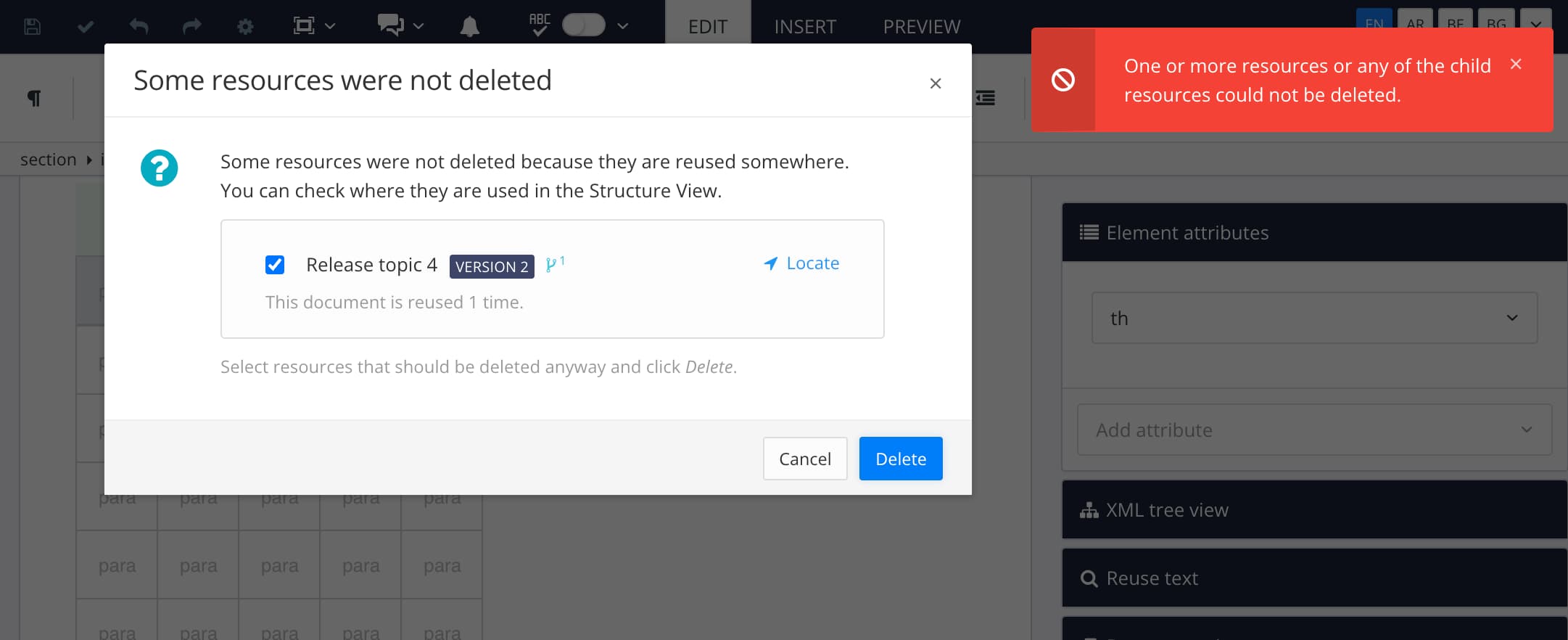1568x640 pixels.
Task: Click the Locate link
Action: click(802, 263)
